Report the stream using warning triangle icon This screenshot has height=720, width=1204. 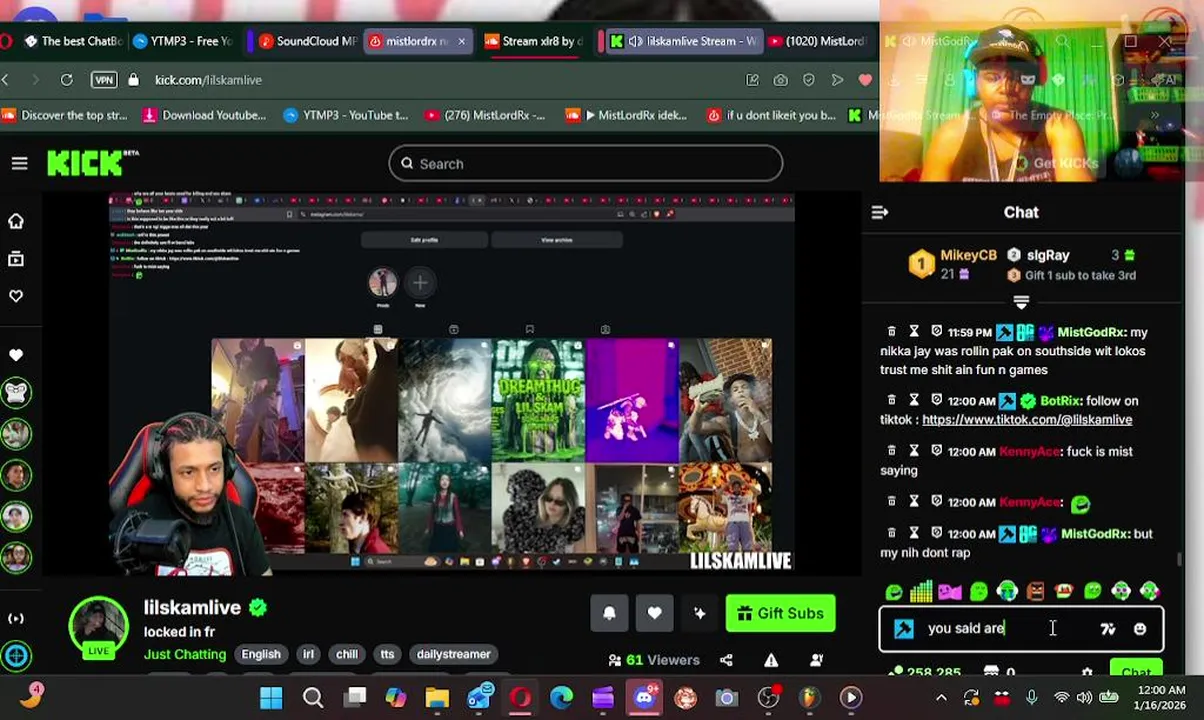pos(771,660)
